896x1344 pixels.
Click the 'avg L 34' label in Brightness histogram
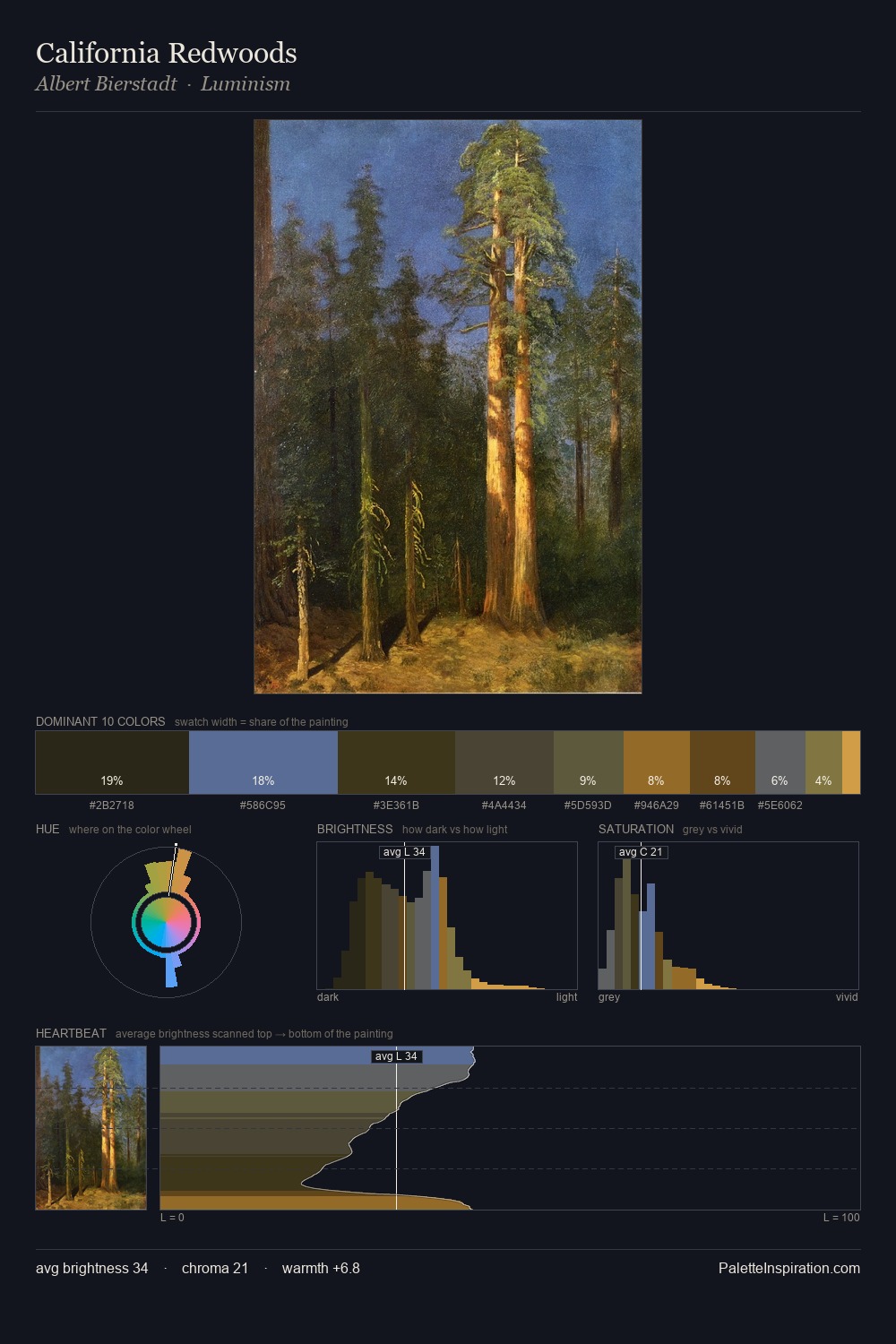click(404, 852)
